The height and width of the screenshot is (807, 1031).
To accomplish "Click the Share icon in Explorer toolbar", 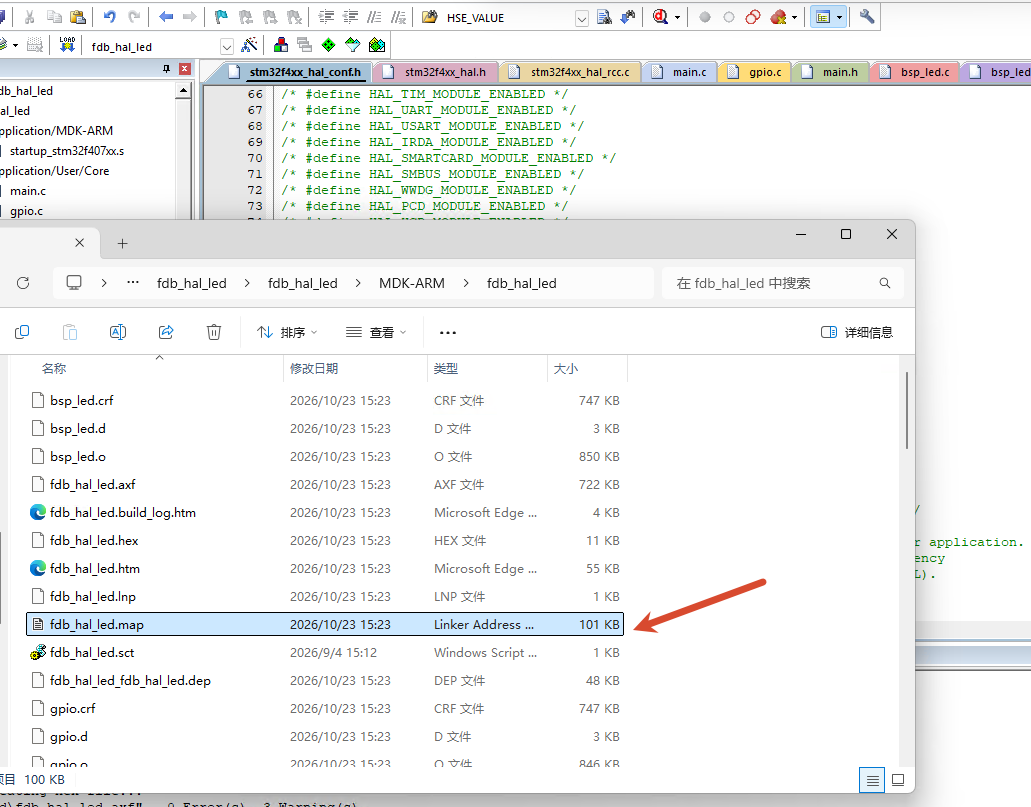I will click(166, 332).
